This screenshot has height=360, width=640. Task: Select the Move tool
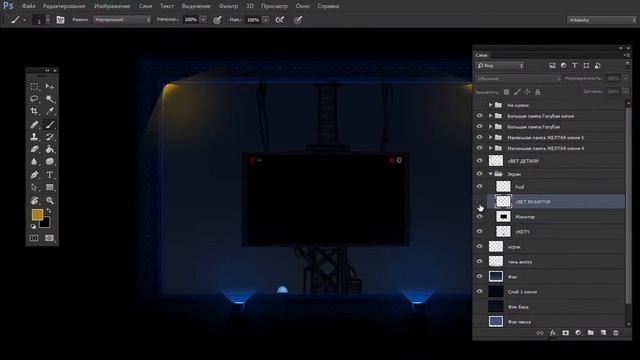(x=50, y=87)
